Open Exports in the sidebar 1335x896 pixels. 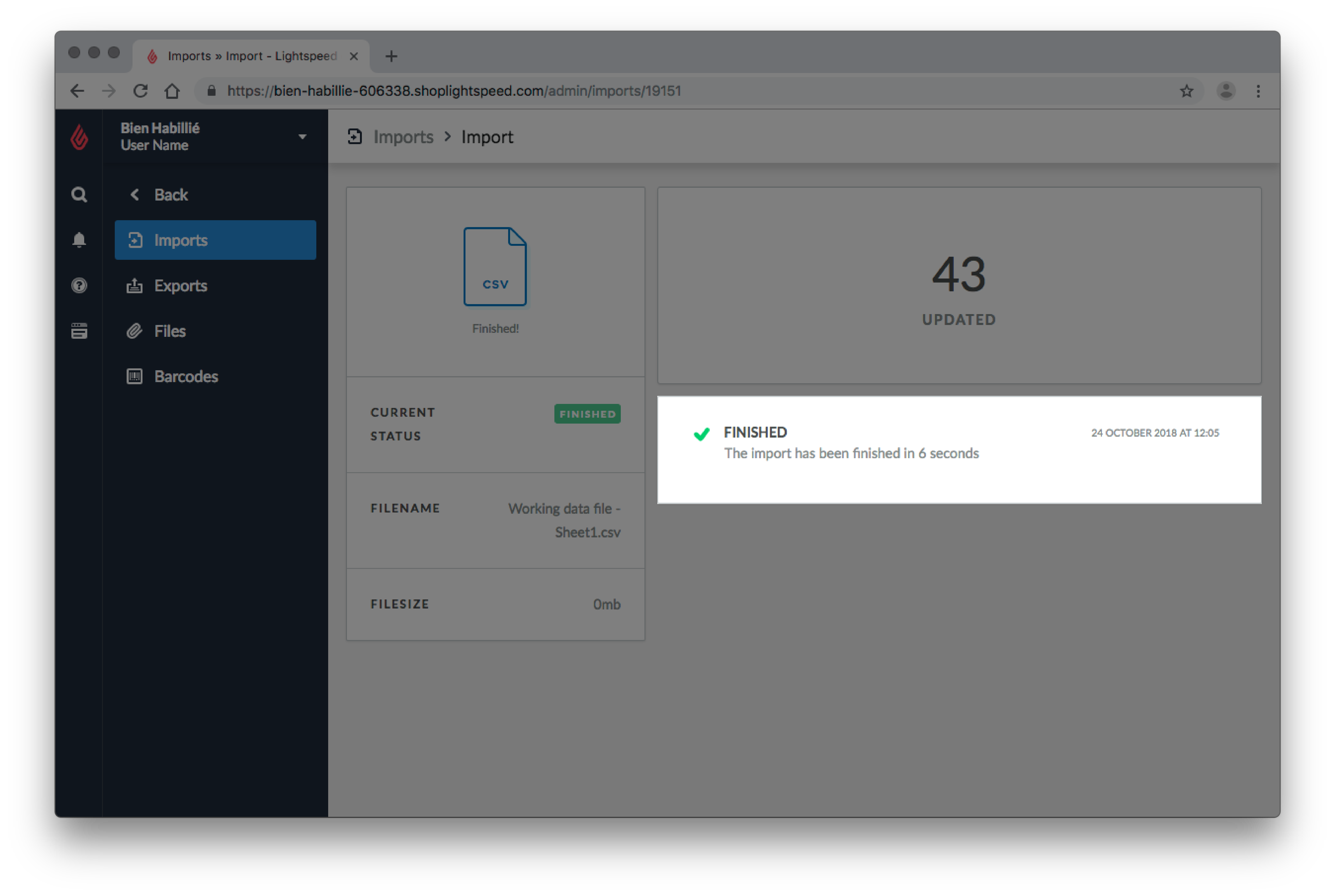(216, 286)
